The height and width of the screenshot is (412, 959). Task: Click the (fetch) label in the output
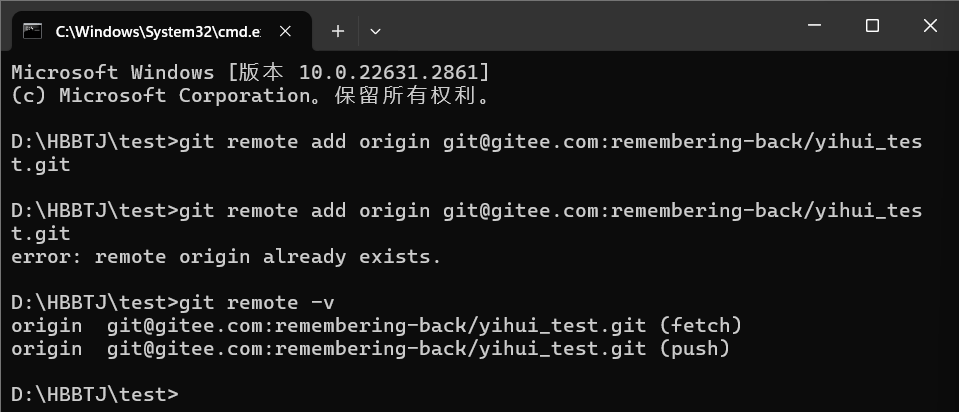700,326
